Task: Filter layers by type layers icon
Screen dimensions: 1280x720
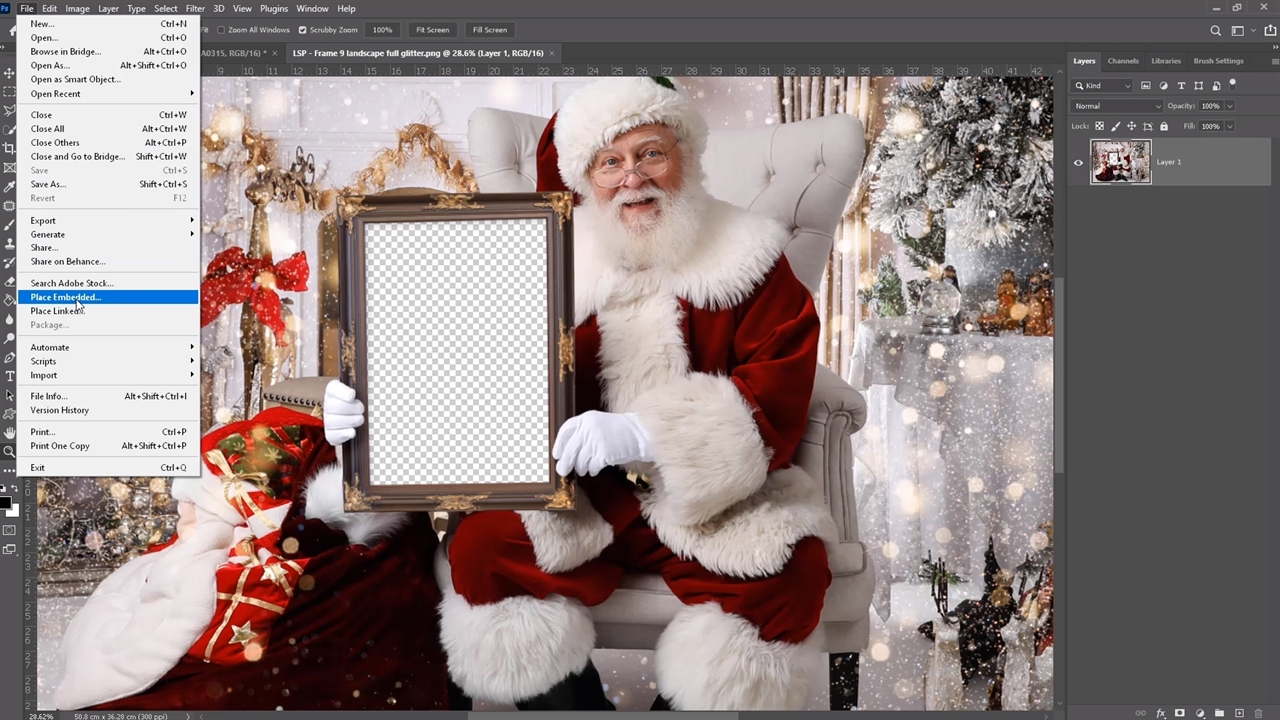Action: pos(1181,86)
